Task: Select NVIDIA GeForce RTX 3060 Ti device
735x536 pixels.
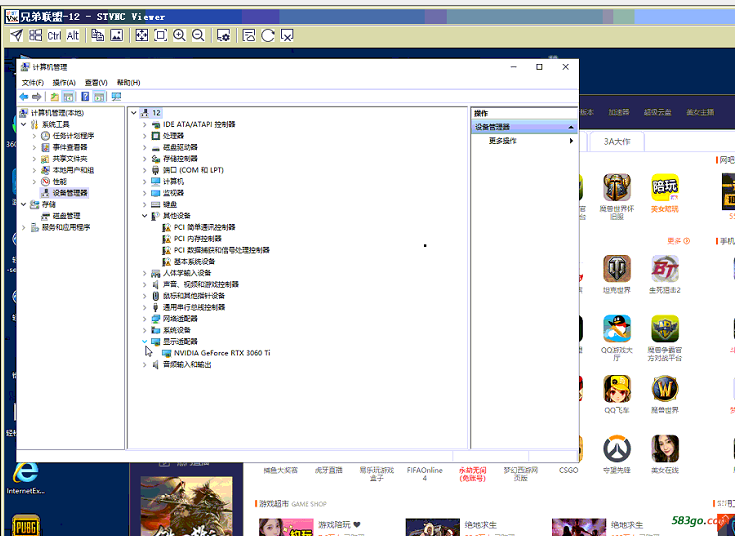Action: [222, 353]
